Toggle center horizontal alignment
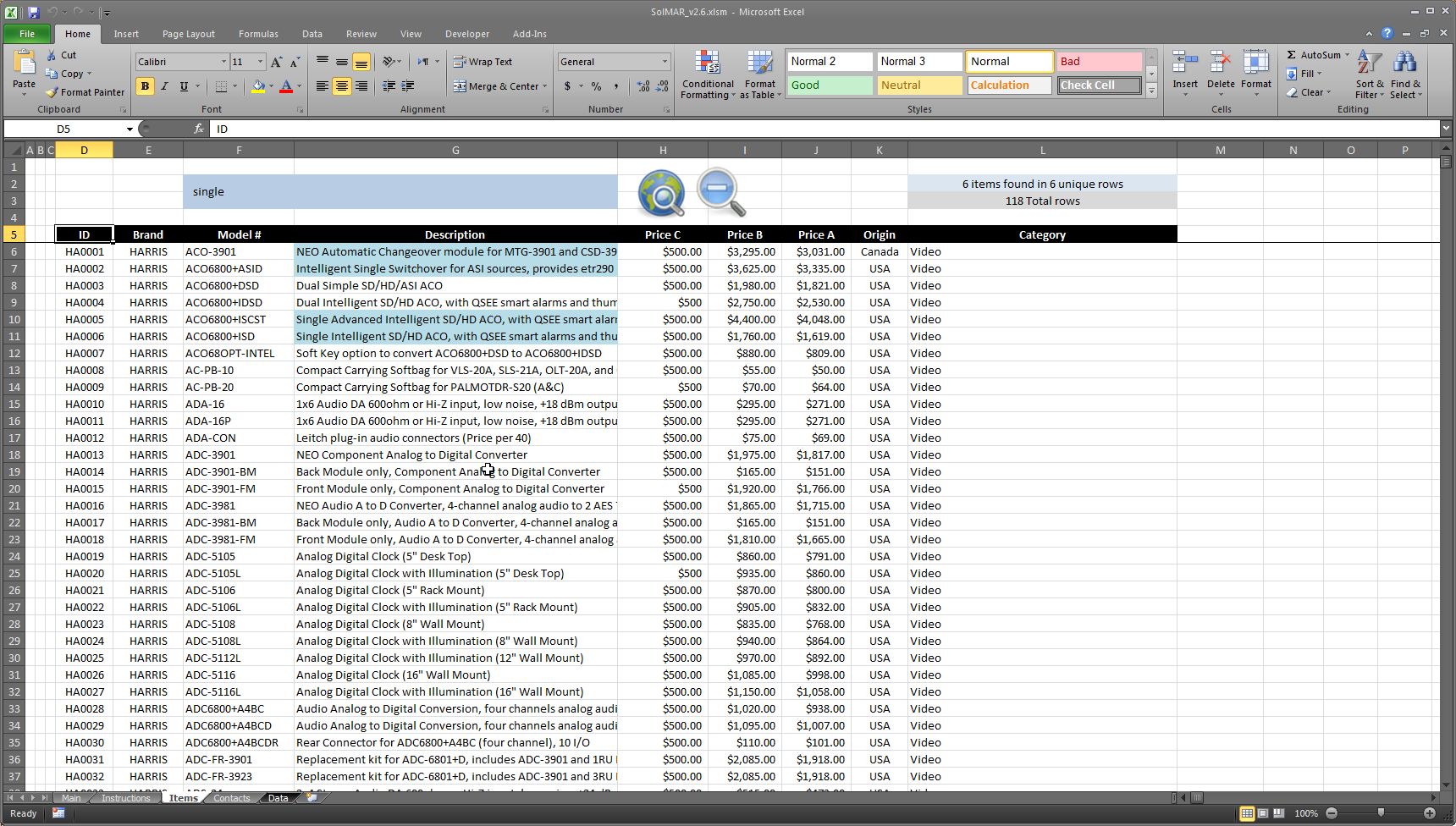Viewport: 1456px width, 826px height. 342,86
